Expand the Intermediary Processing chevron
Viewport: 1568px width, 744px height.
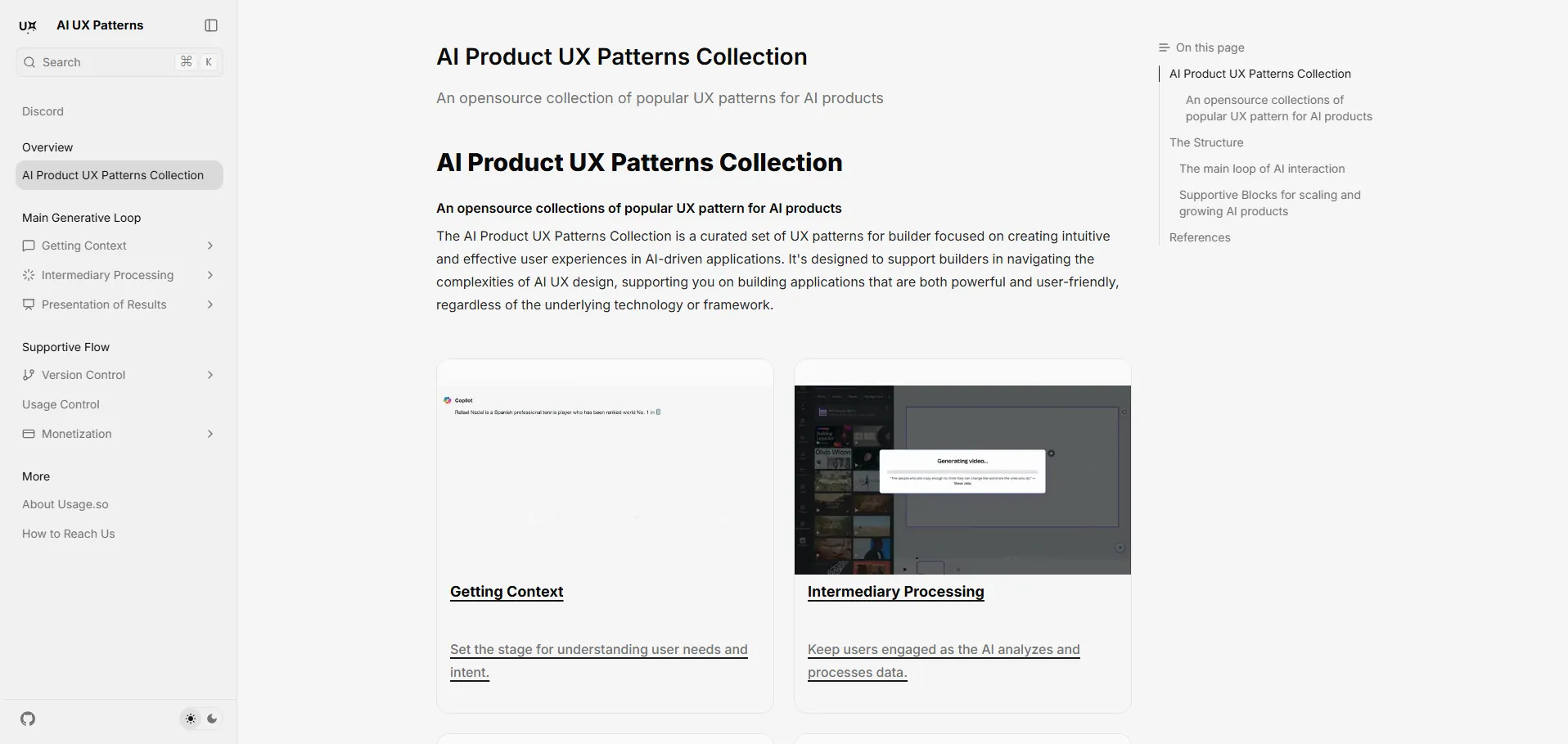pos(210,275)
